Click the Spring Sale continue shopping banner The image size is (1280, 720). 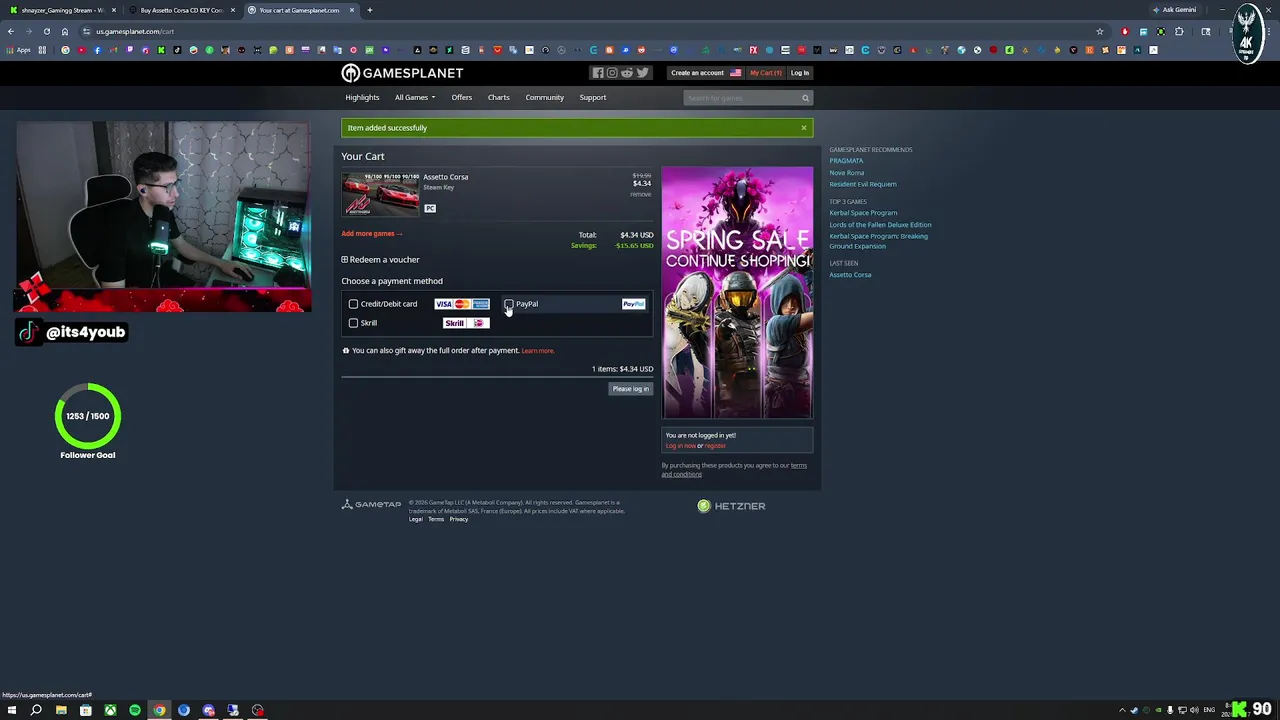737,293
